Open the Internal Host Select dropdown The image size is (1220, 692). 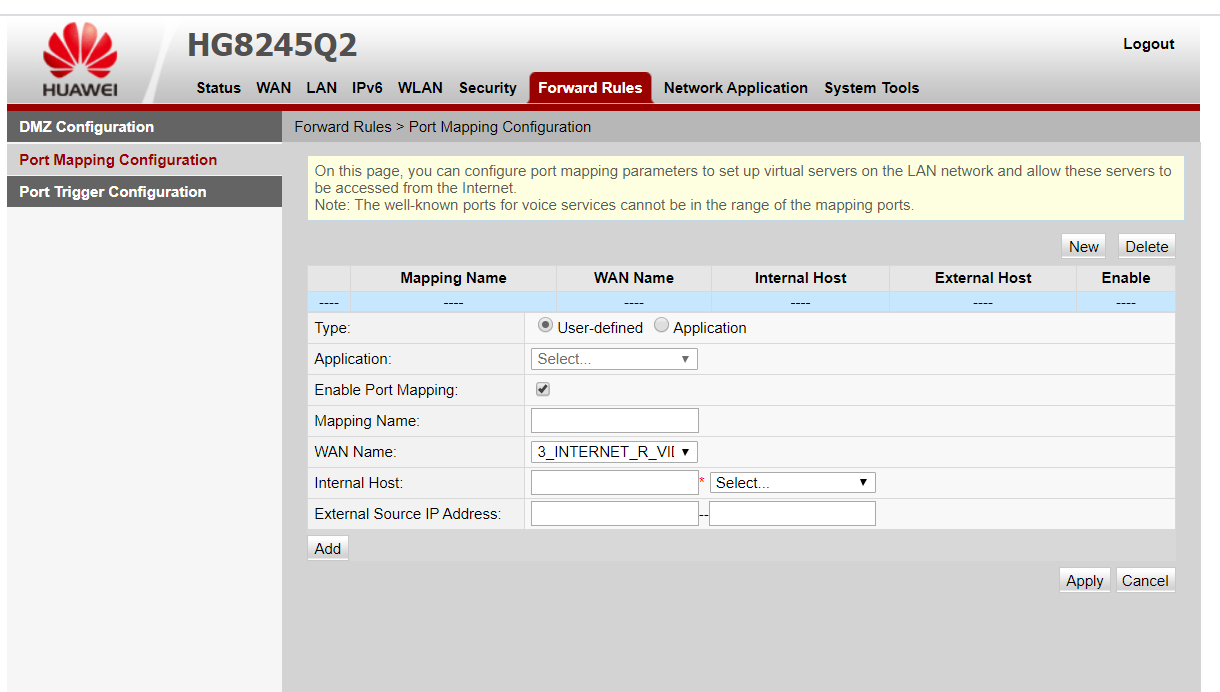(792, 483)
